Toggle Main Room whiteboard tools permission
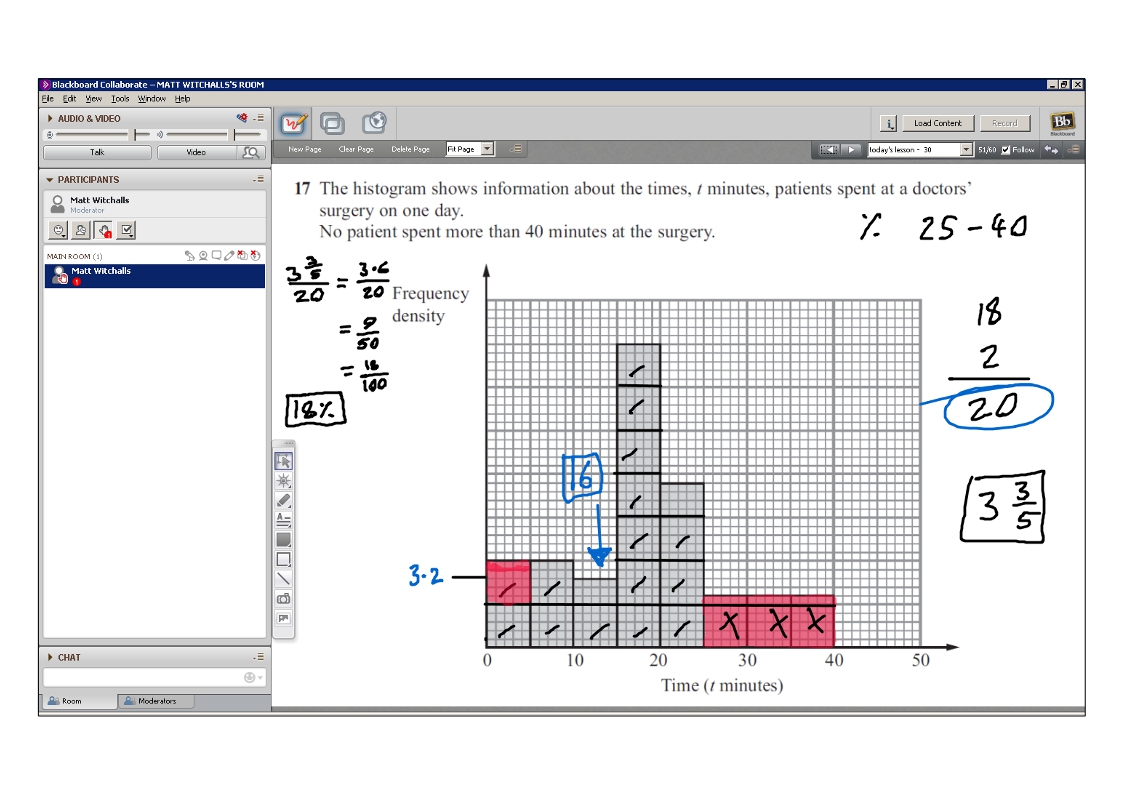The image size is (1123, 794). (x=229, y=256)
